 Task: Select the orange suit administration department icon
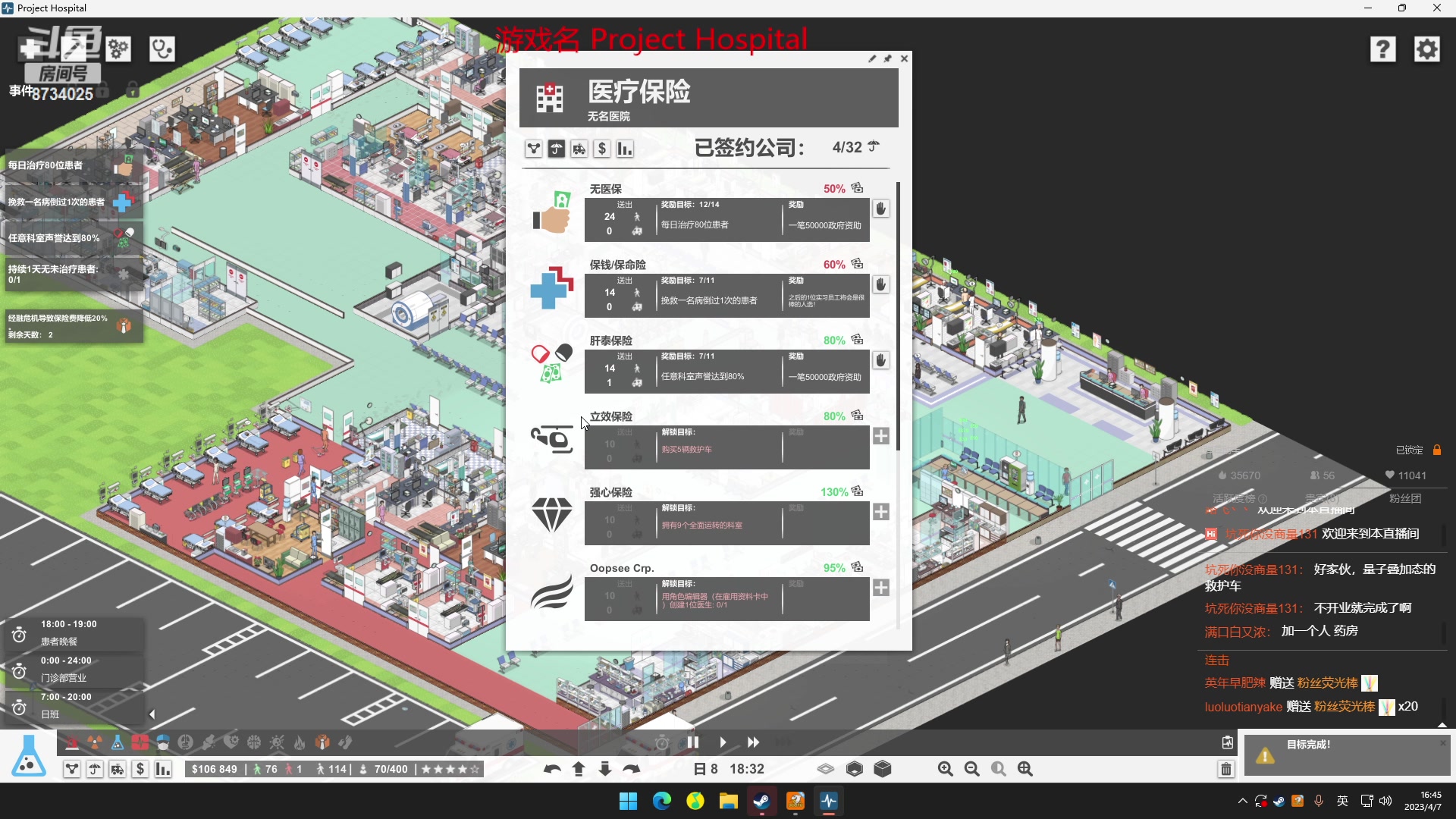(x=322, y=742)
